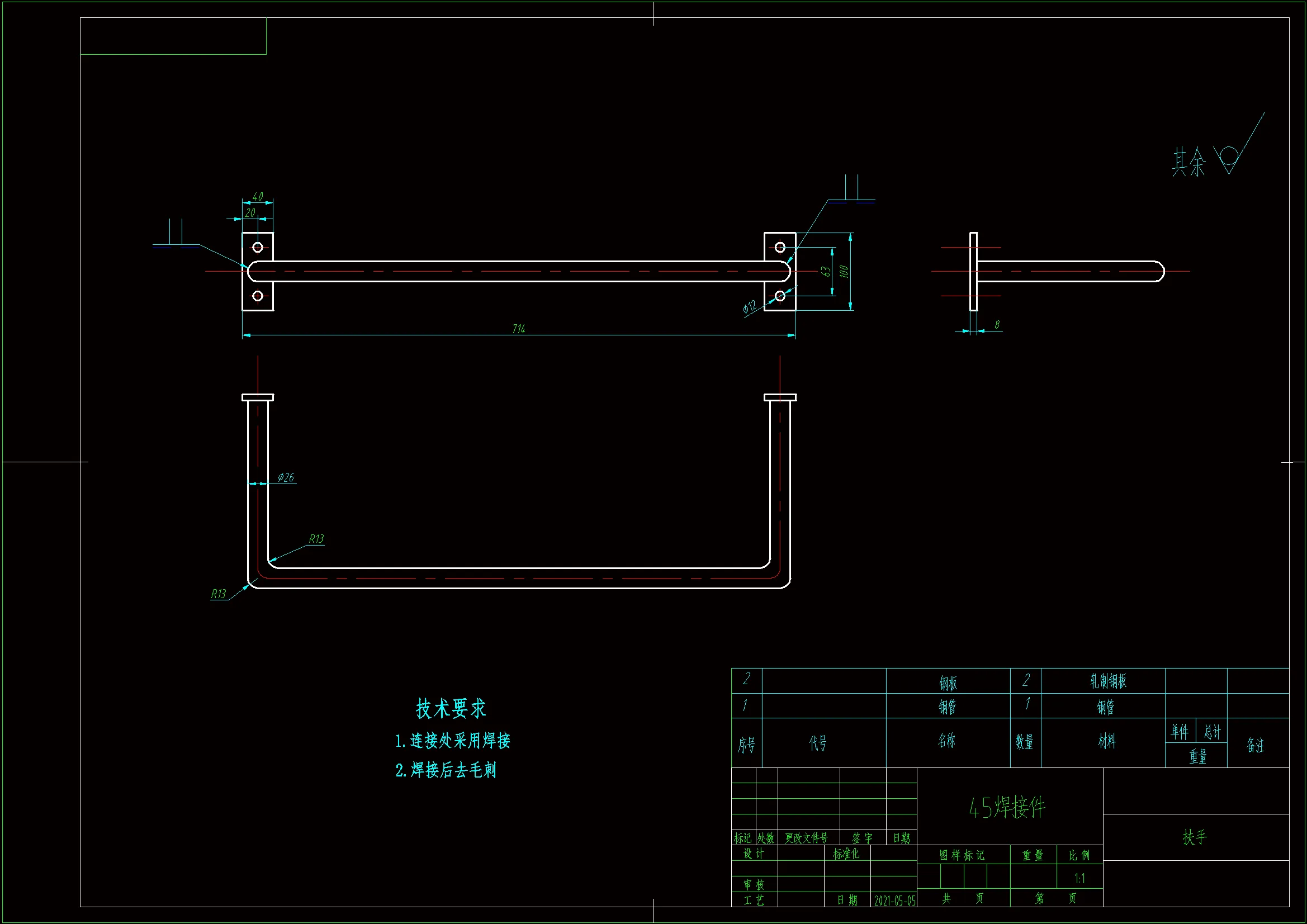The height and width of the screenshot is (924, 1307).
Task: Click note 1.连接处采用焊接
Action: pos(453,741)
